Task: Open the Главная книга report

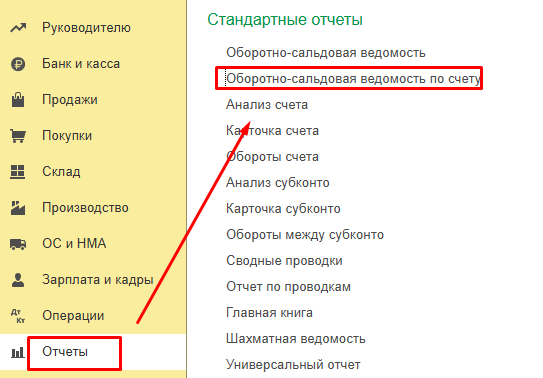Action: [x=269, y=313]
